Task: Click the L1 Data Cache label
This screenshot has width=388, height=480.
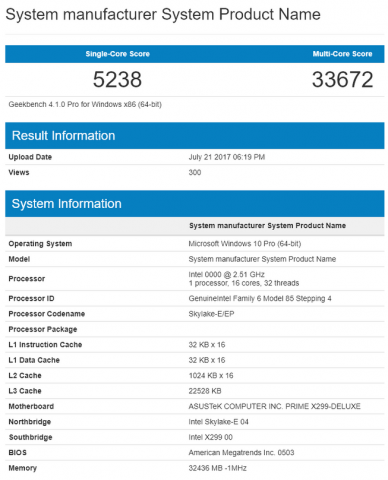Action: click(34, 360)
